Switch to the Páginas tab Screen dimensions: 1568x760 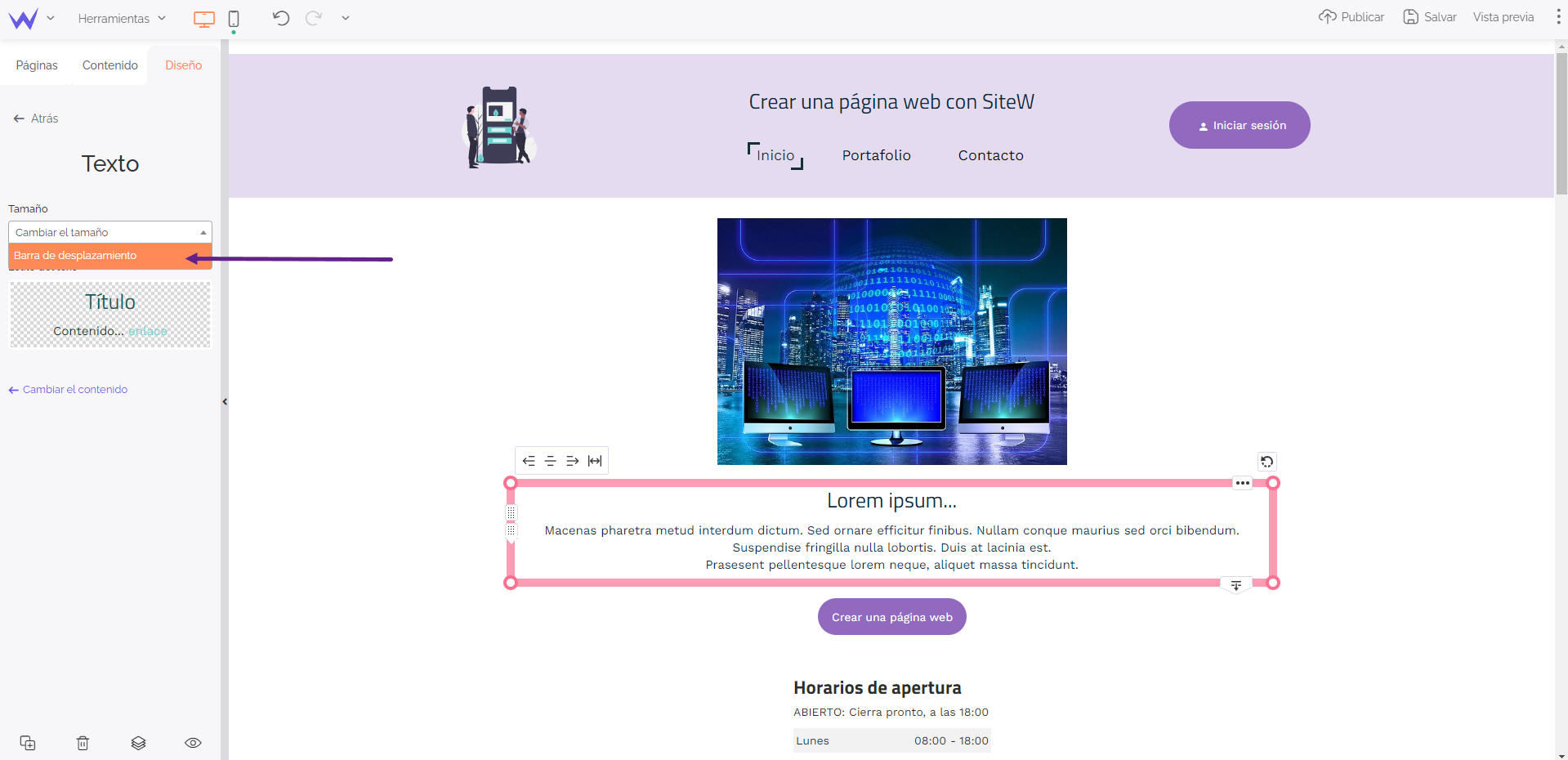[x=37, y=65]
